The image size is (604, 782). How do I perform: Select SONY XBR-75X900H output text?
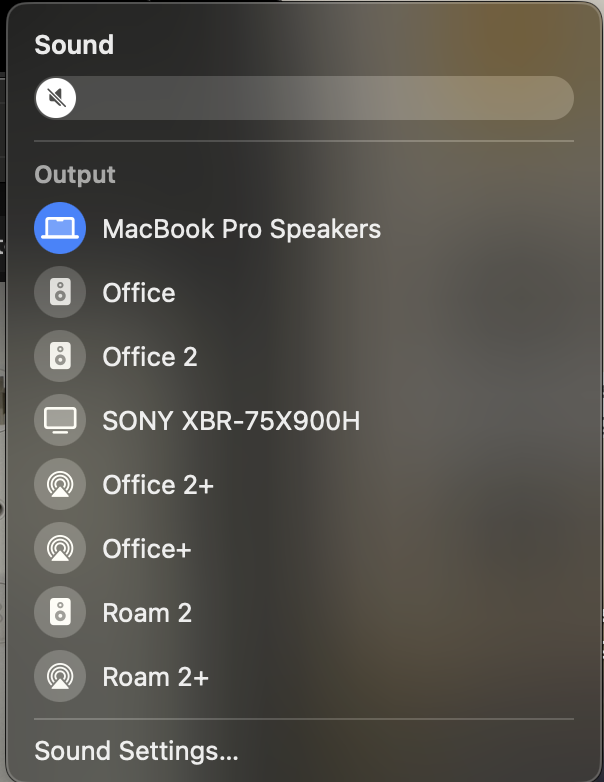[231, 420]
